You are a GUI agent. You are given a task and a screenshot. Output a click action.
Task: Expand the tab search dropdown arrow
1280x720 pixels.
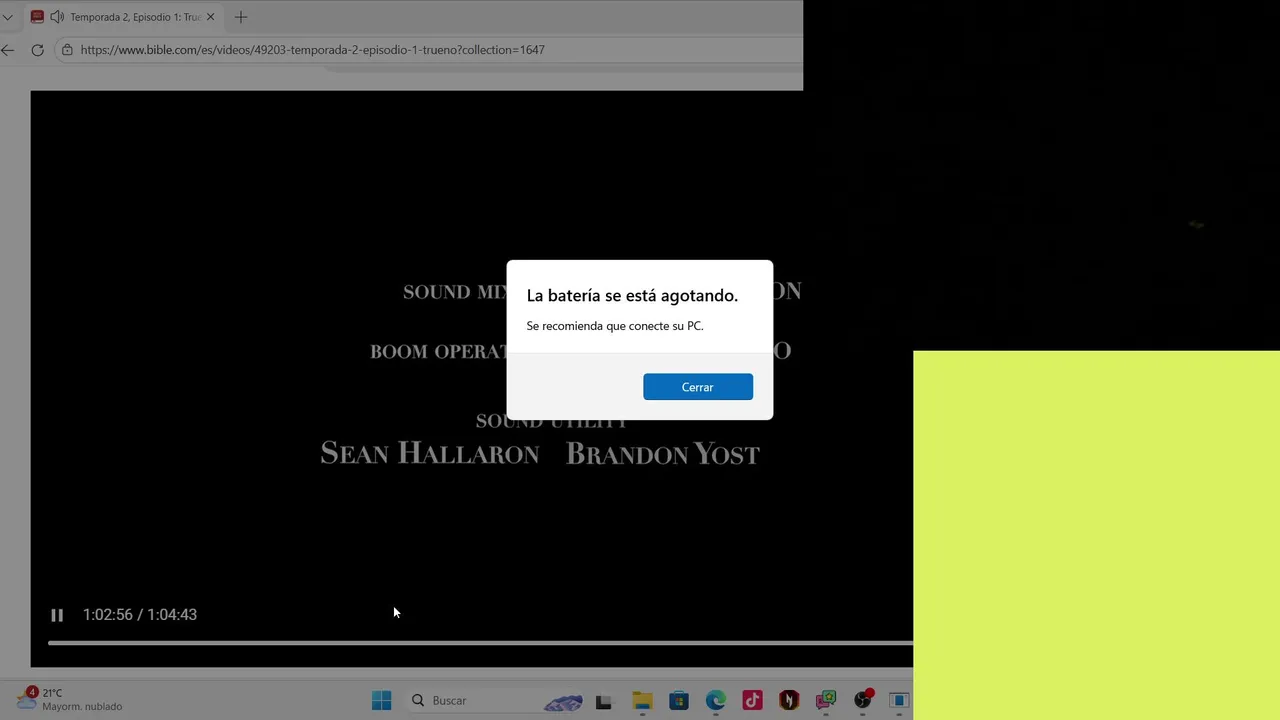click(x=7, y=17)
